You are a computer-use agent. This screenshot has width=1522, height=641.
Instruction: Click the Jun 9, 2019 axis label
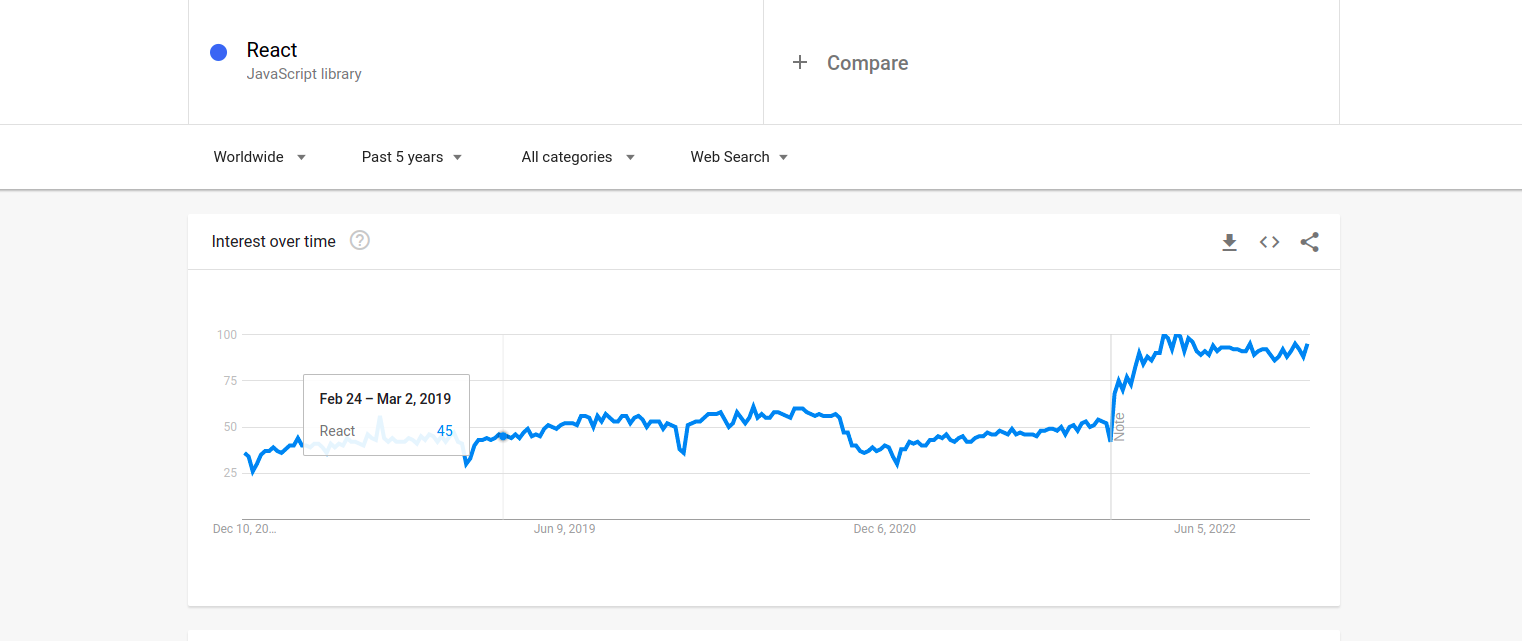[564, 529]
